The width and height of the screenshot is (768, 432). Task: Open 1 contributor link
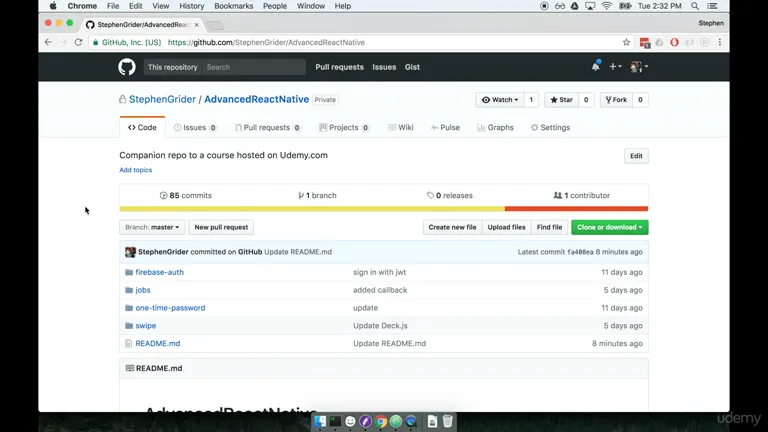(581, 195)
